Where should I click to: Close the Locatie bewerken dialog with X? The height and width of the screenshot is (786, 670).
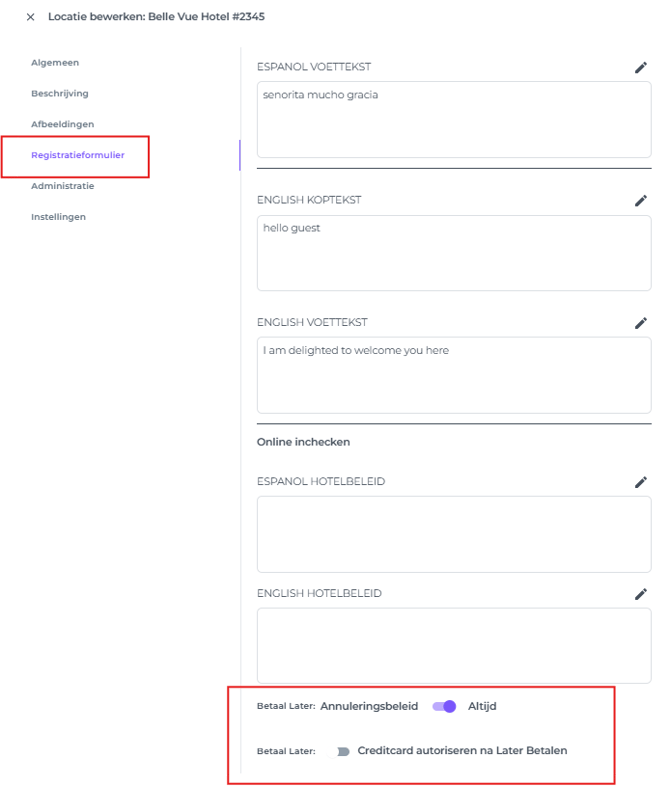pos(30,17)
